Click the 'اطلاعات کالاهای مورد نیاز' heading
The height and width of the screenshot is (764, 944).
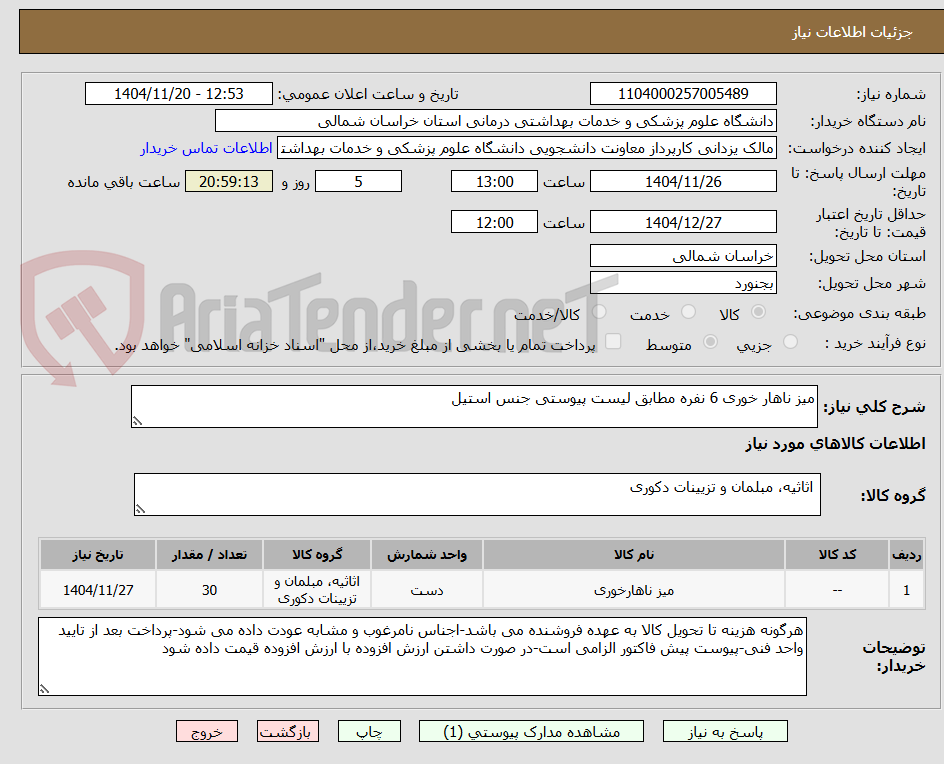point(835,444)
